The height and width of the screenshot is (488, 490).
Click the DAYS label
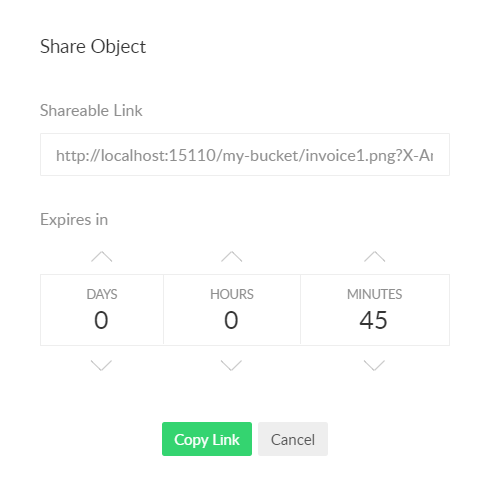(102, 294)
